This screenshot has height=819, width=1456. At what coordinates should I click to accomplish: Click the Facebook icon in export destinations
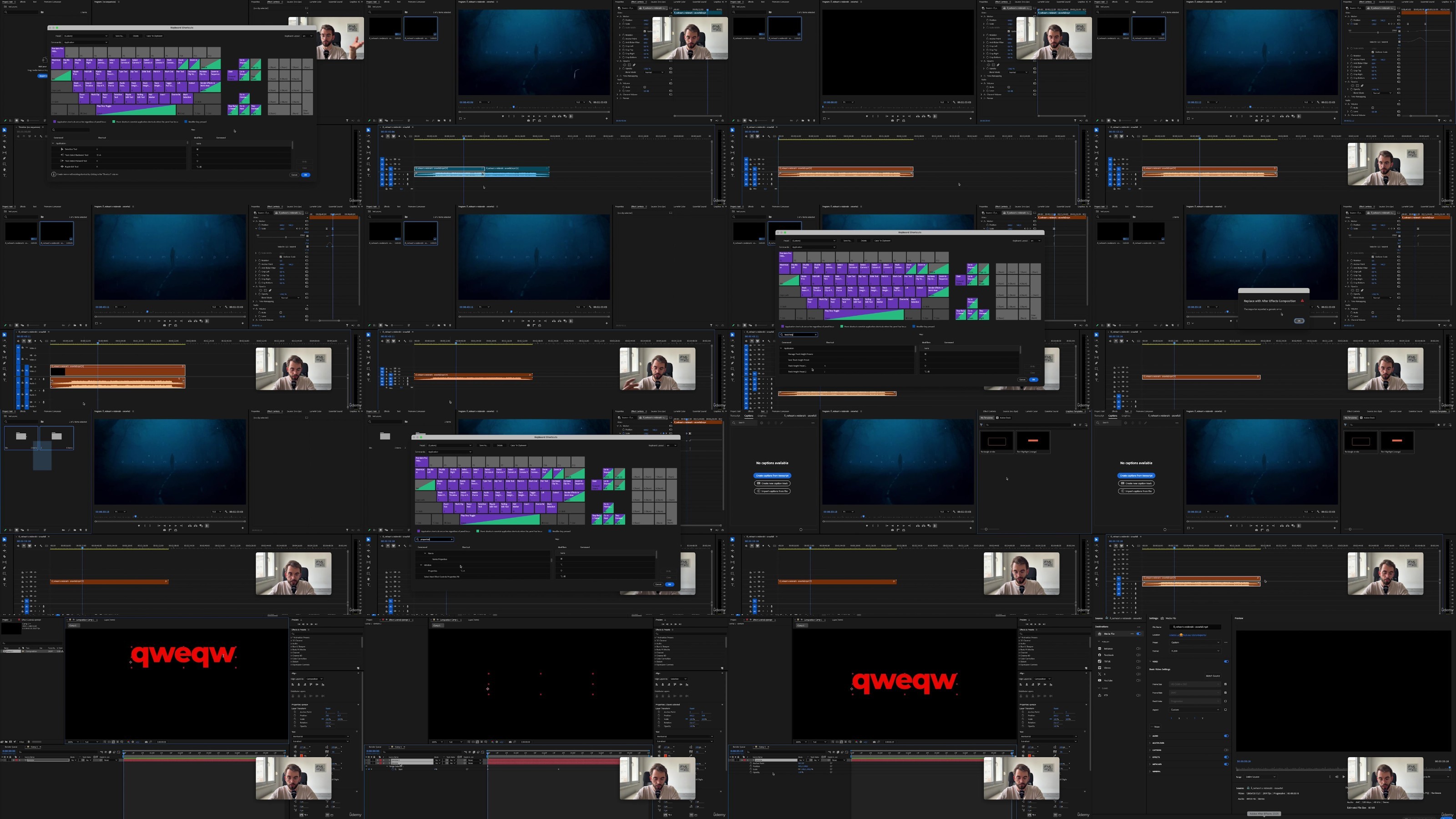point(1099,655)
